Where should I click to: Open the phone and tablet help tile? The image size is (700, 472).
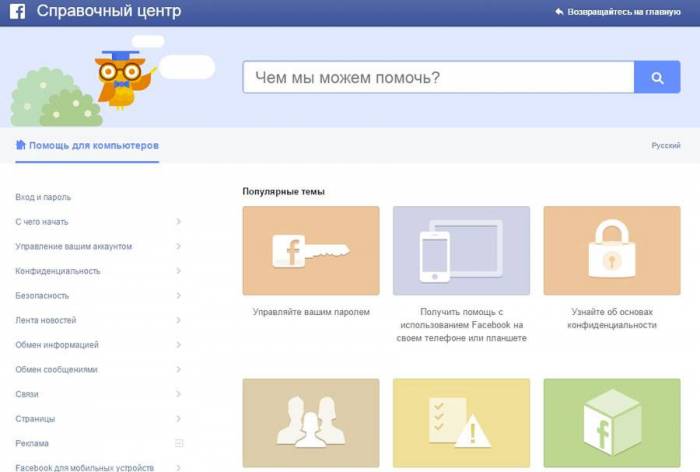(x=461, y=250)
